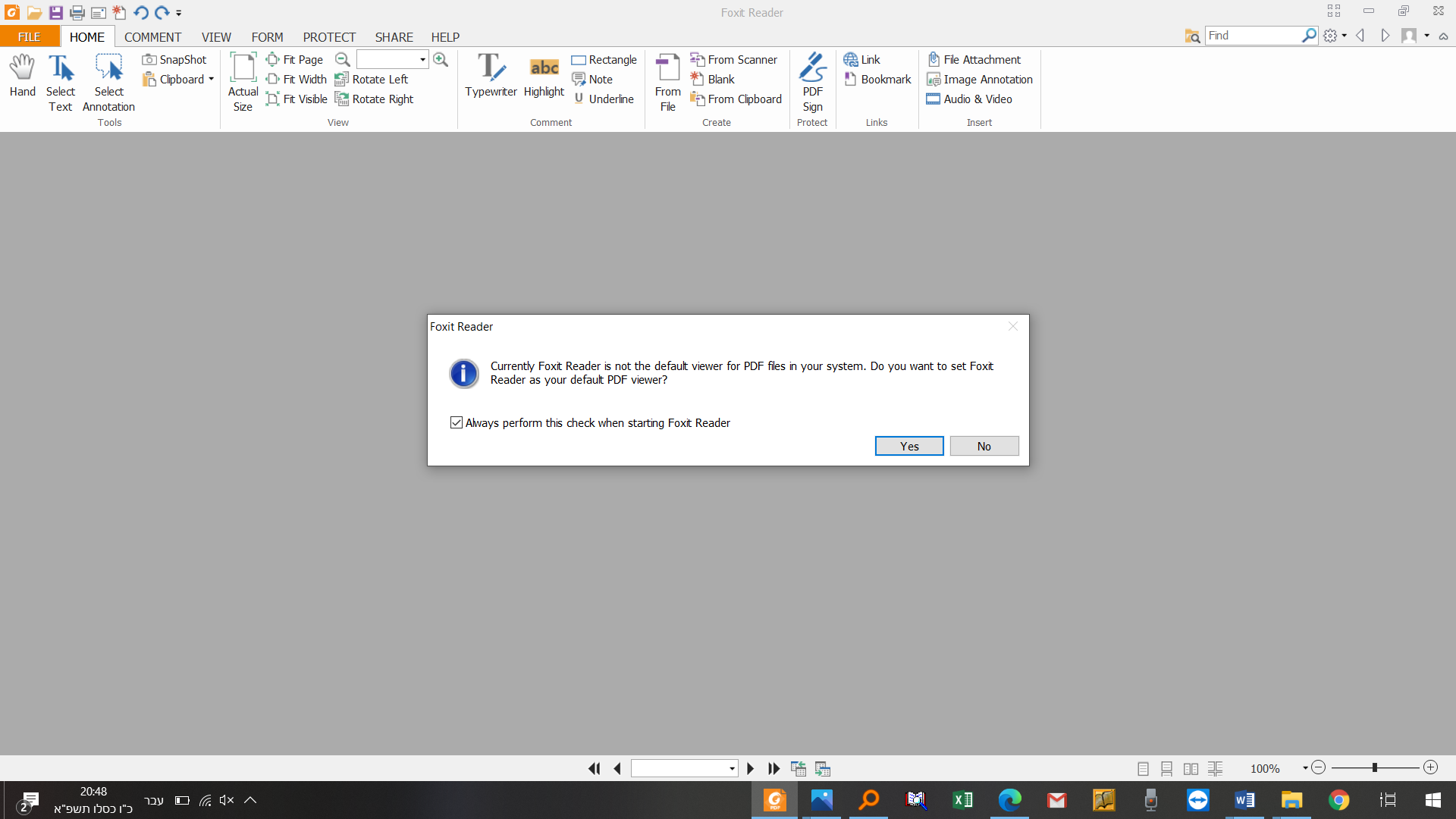Click the zoom in magnifier icon
Viewport: 1456px width, 819px height.
coord(441,59)
